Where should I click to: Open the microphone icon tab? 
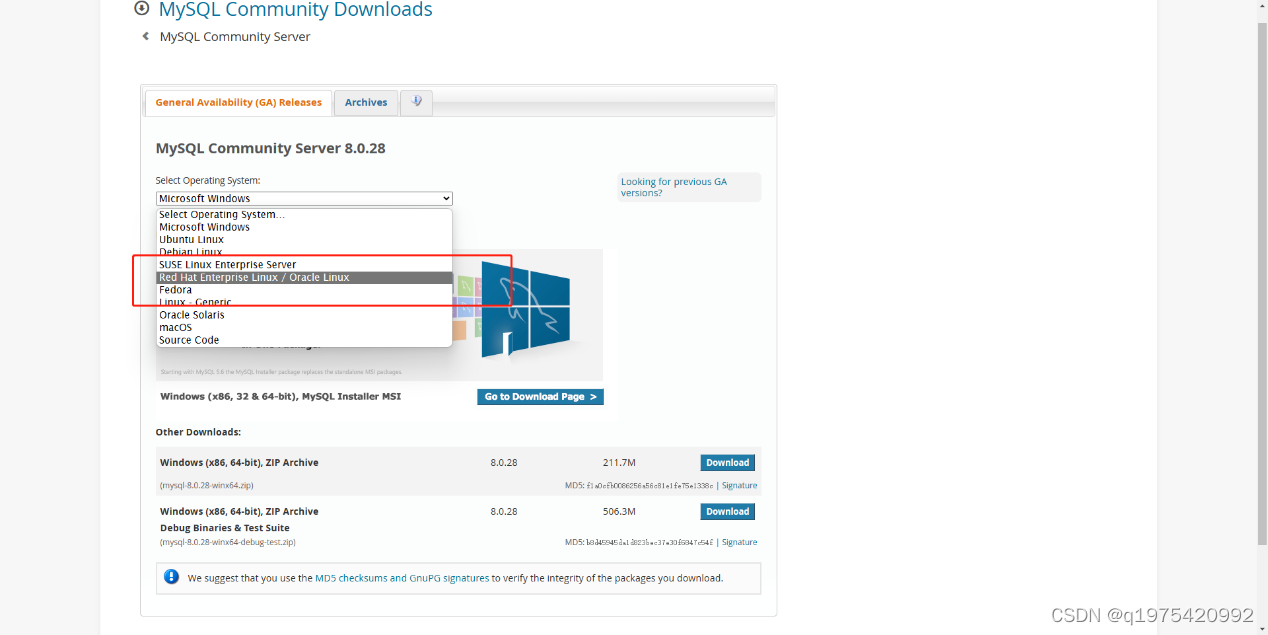point(416,102)
